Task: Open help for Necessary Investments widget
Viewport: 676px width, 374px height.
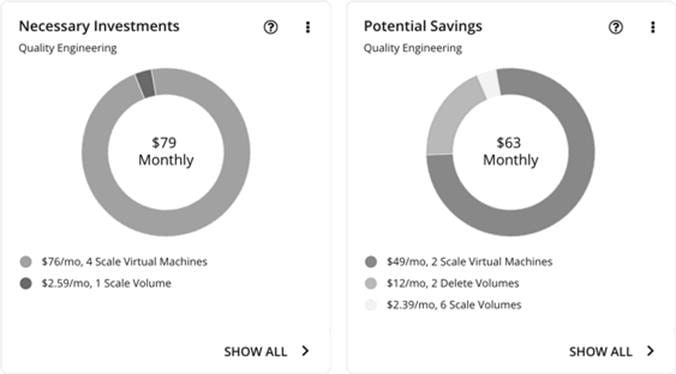Action: click(x=270, y=27)
